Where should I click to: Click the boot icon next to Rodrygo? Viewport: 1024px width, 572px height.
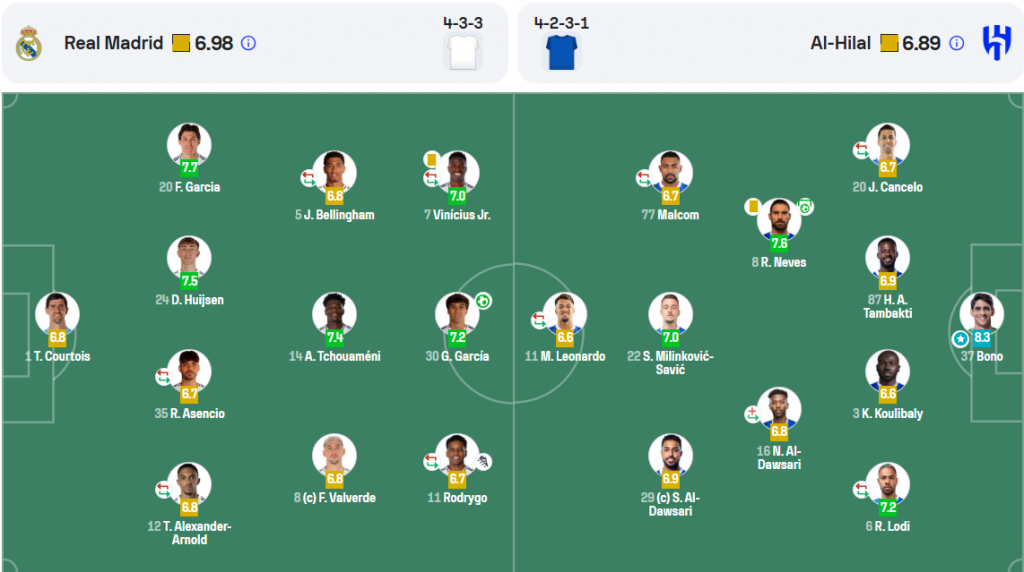483,462
